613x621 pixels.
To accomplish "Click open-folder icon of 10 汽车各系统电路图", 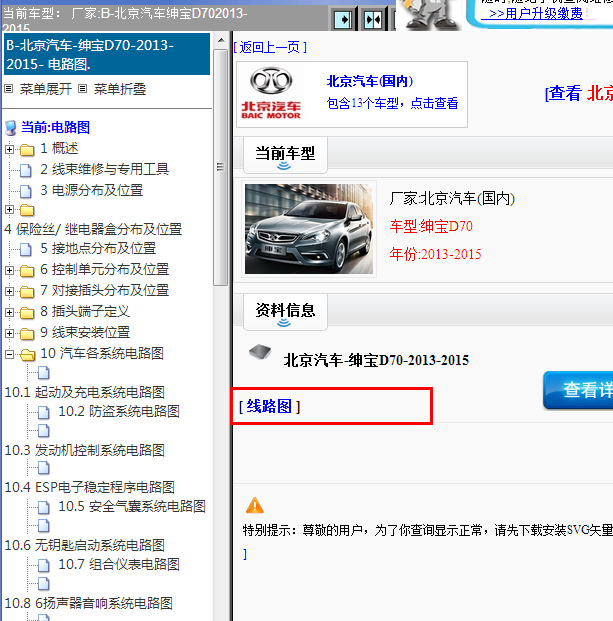I will coord(27,354).
